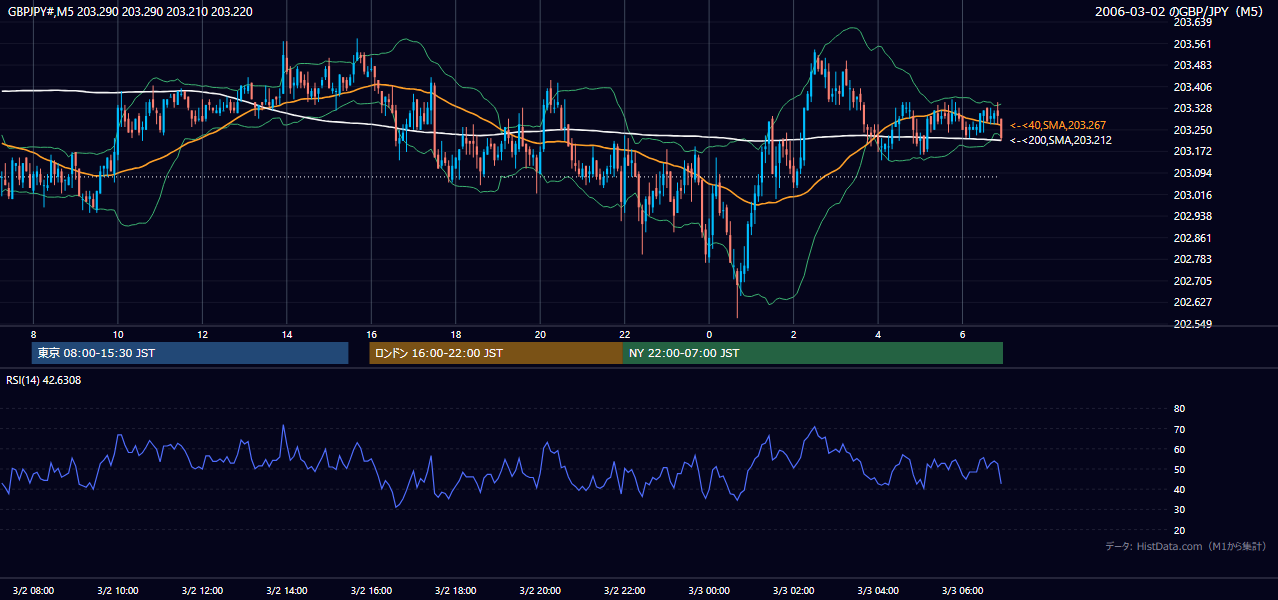The height and width of the screenshot is (600, 1278).
Task: Click the 203.094 price axis label
Action: point(1192,173)
